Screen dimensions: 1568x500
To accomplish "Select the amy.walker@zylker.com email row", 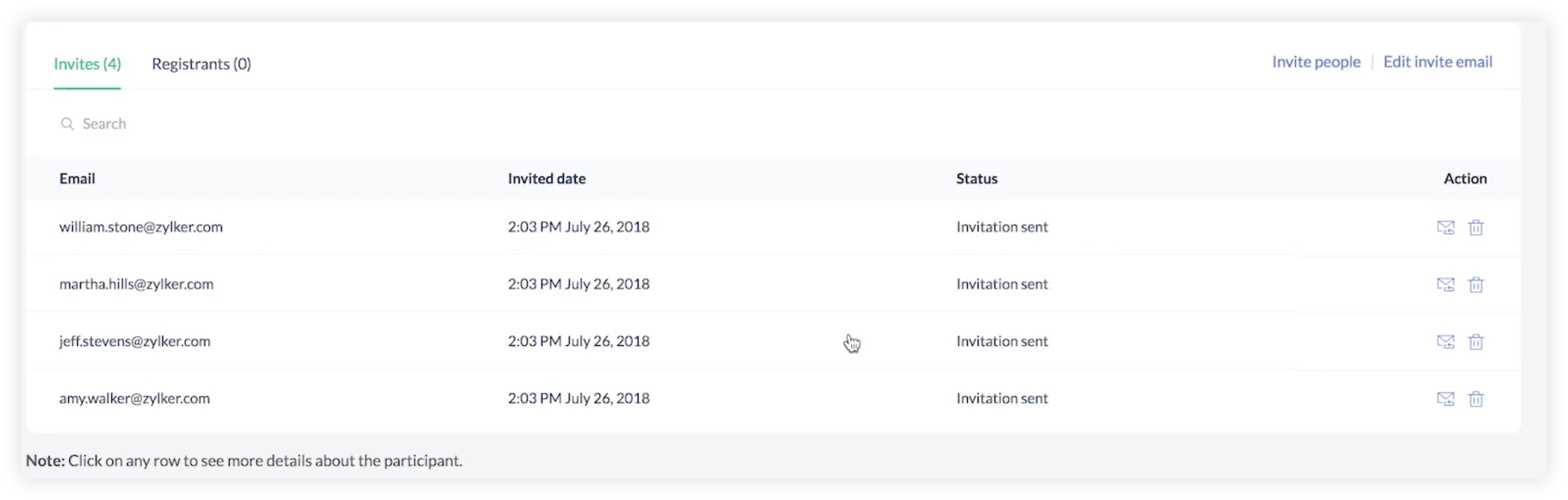I will click(134, 399).
